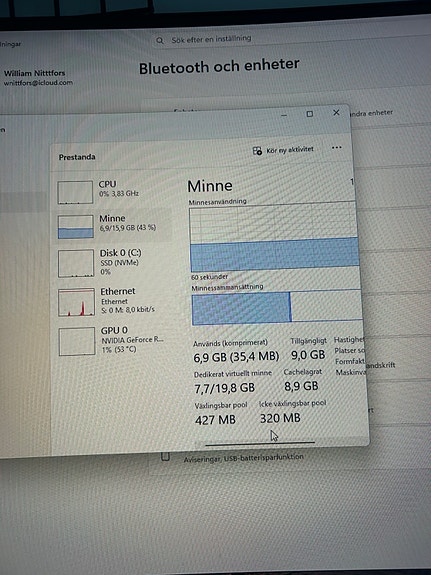Click the Disk 0 mini graph thumbnail
The height and width of the screenshot is (575, 431).
[76, 263]
